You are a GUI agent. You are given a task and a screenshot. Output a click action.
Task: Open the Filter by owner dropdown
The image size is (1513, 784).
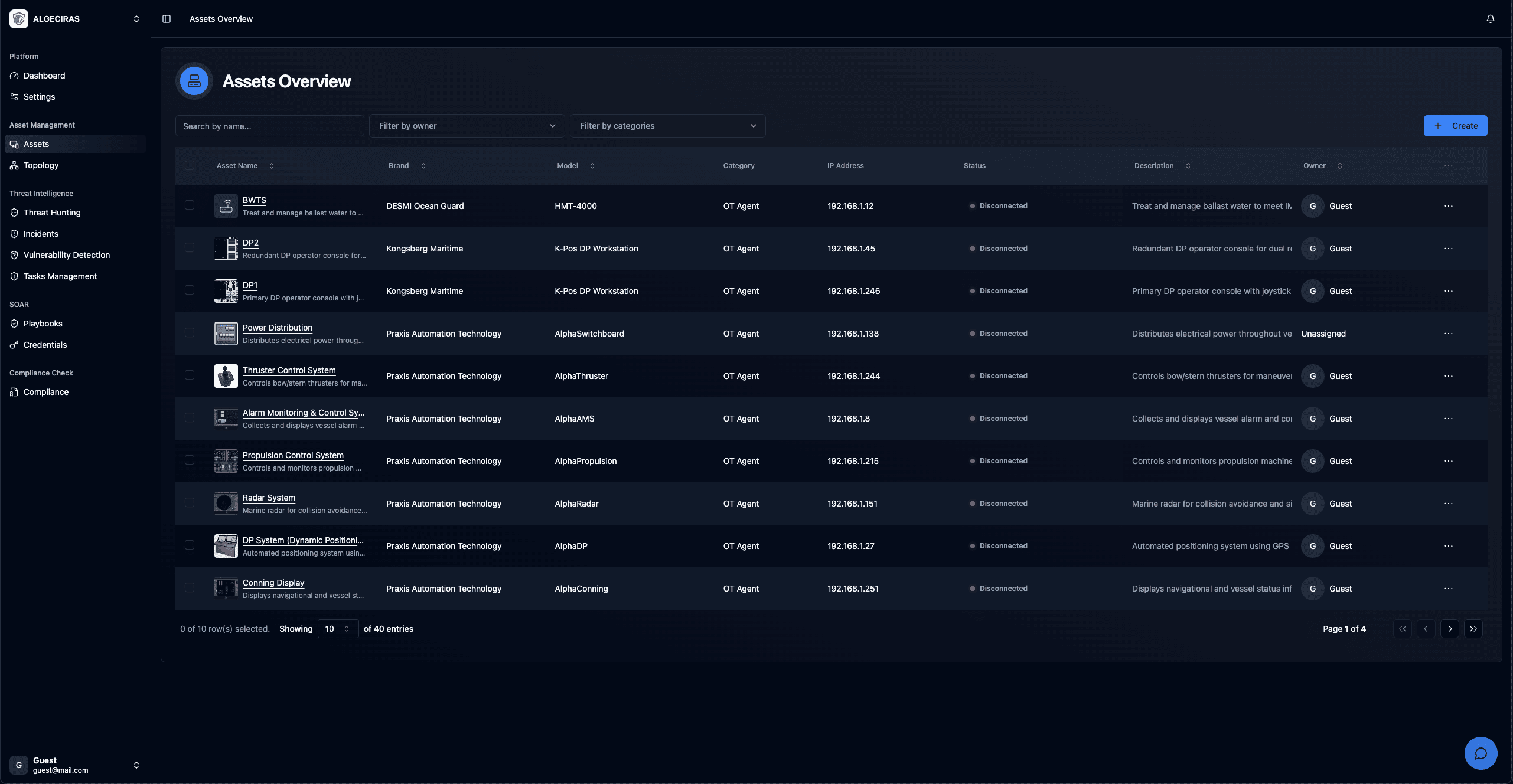coord(467,126)
